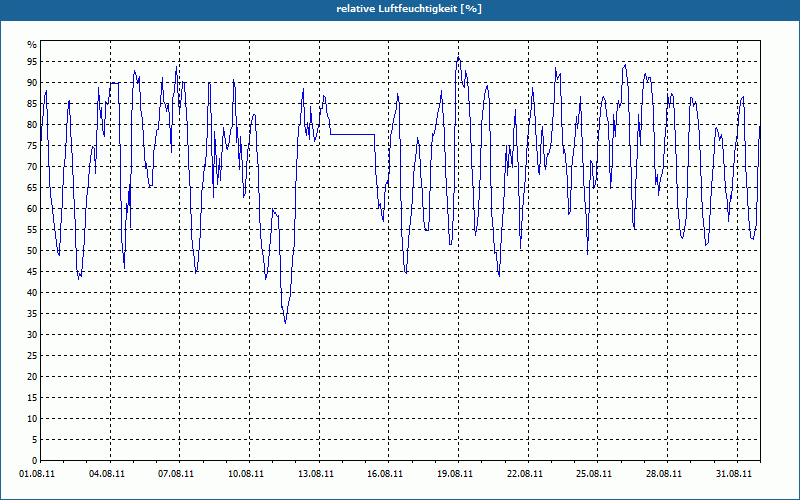This screenshot has height=500, width=800.
Task: Select the x-axis date label 16.08.11
Action: (x=385, y=474)
